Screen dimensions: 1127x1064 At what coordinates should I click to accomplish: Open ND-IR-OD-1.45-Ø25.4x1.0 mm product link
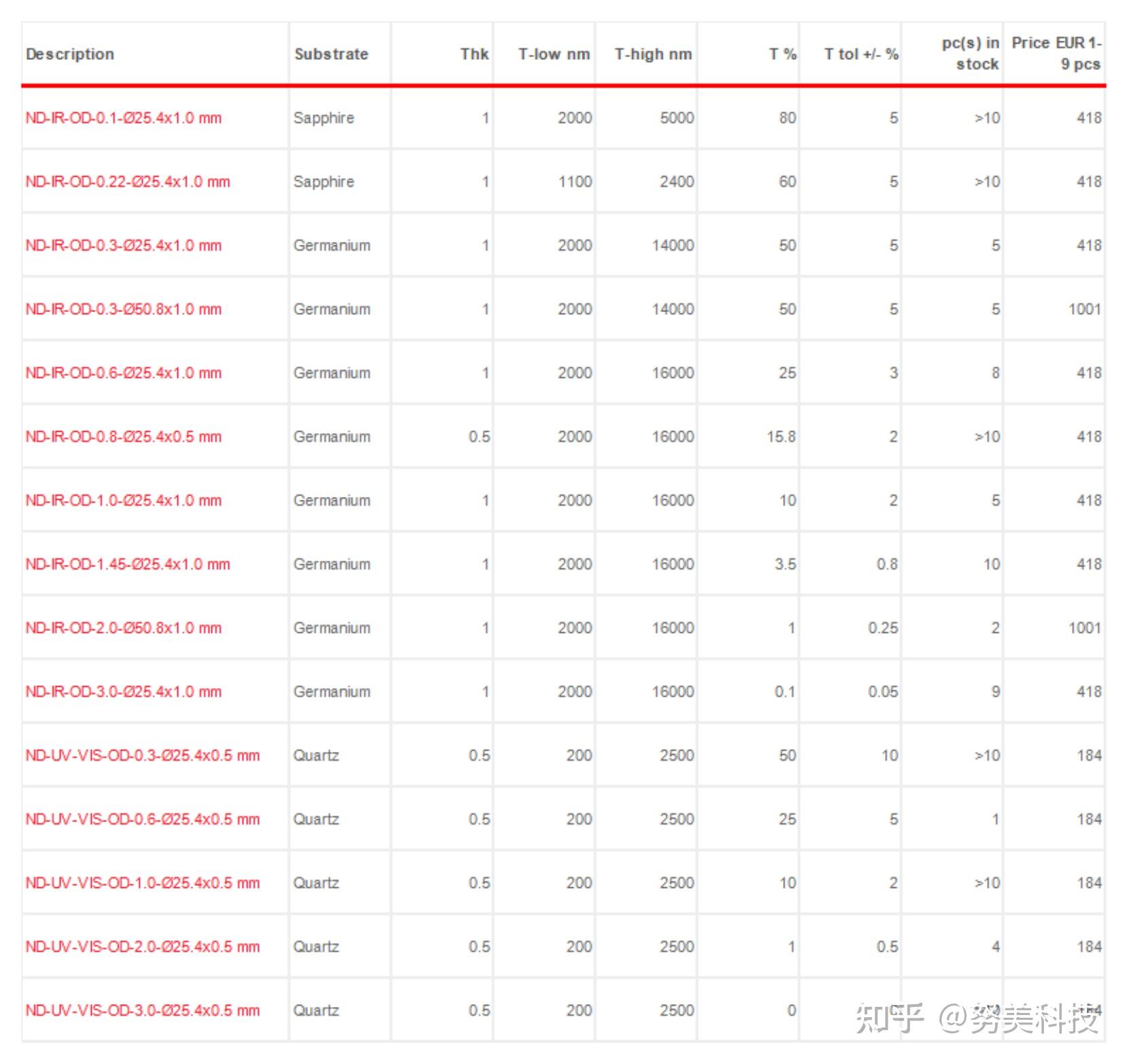[128, 564]
